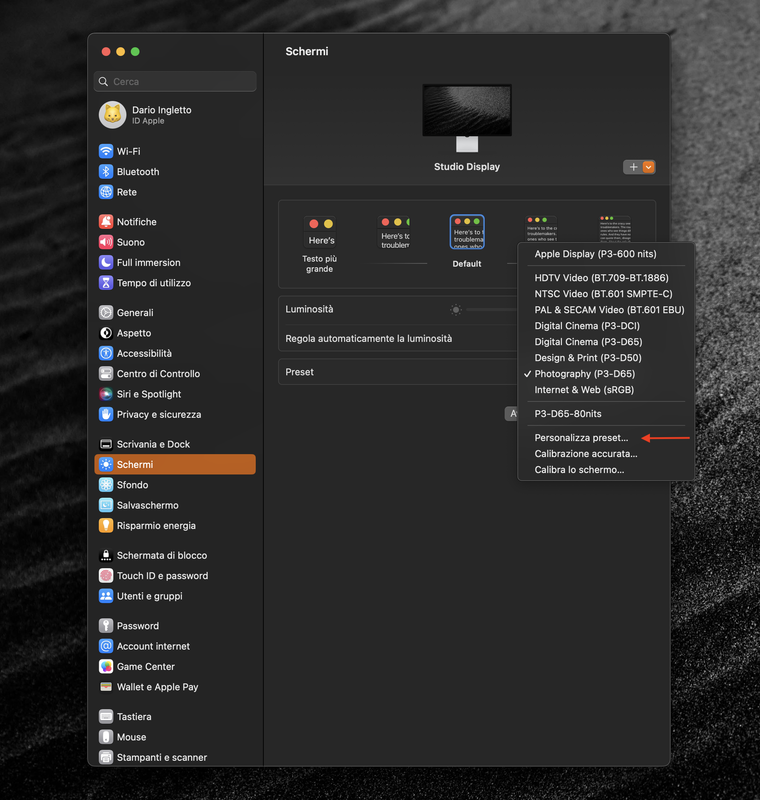Screen dimensions: 760x800
Task: Click the Rete globe icon
Action: coord(106,192)
